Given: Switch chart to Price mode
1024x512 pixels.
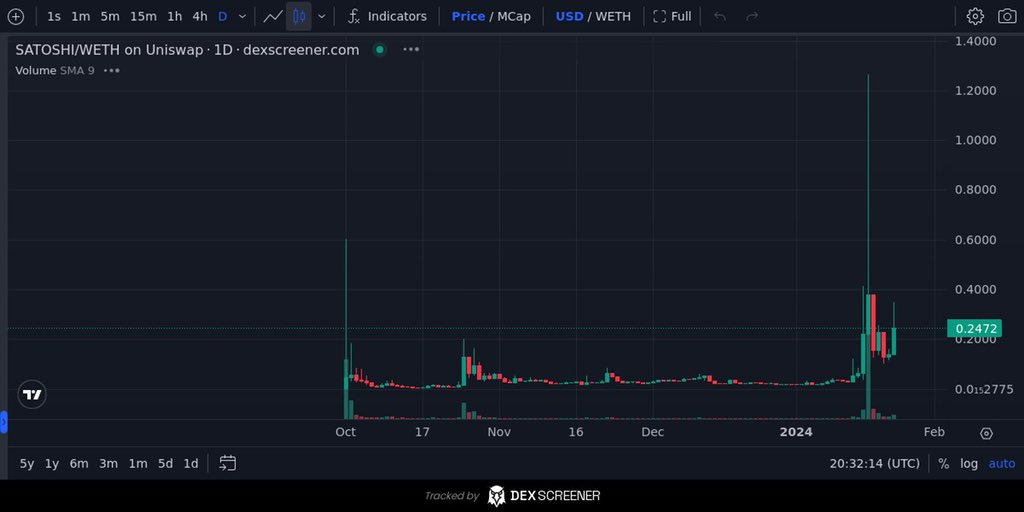Looking at the screenshot, I should click(468, 16).
